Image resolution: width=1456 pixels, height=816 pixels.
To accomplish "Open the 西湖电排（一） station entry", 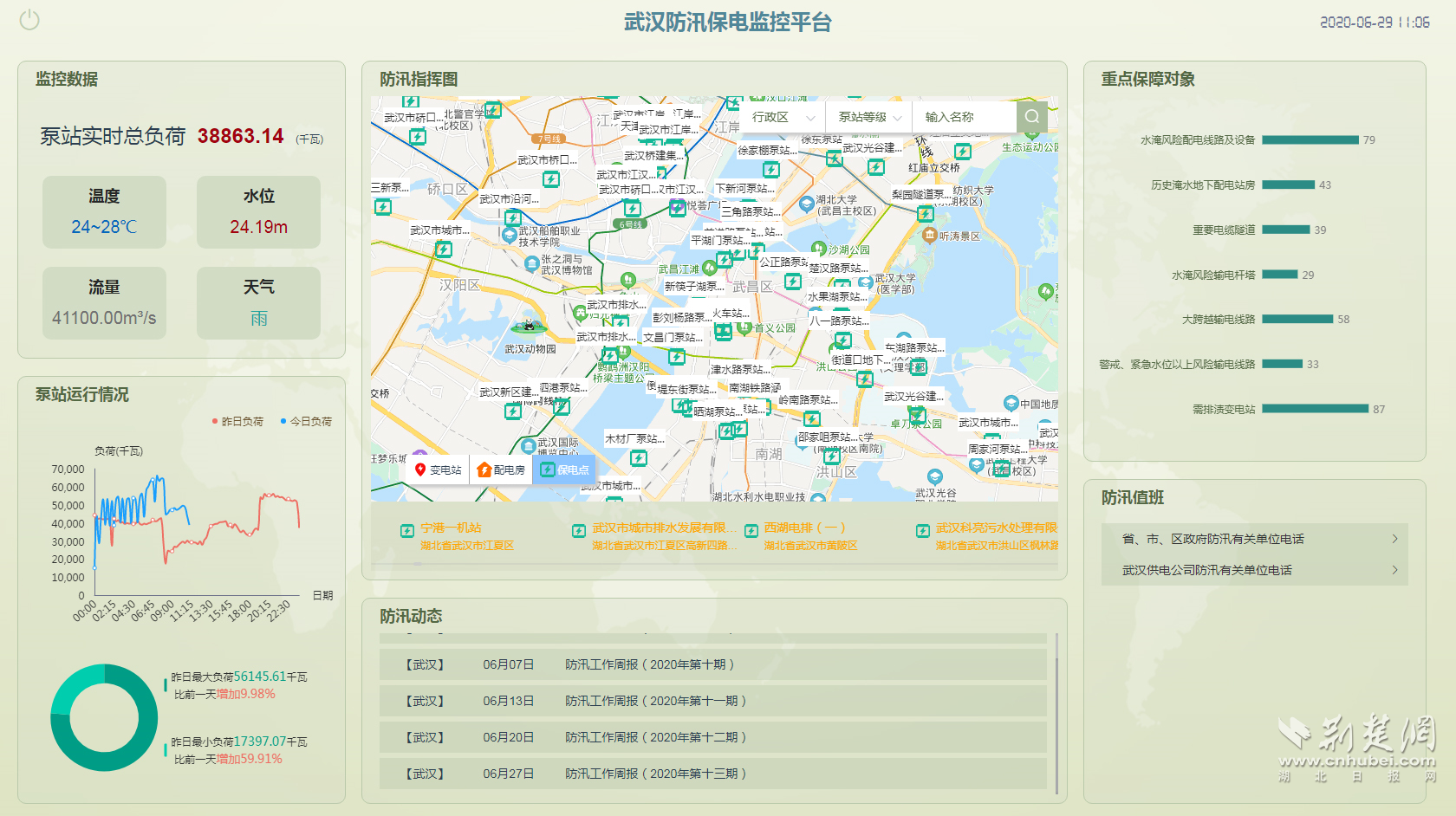I will click(802, 536).
